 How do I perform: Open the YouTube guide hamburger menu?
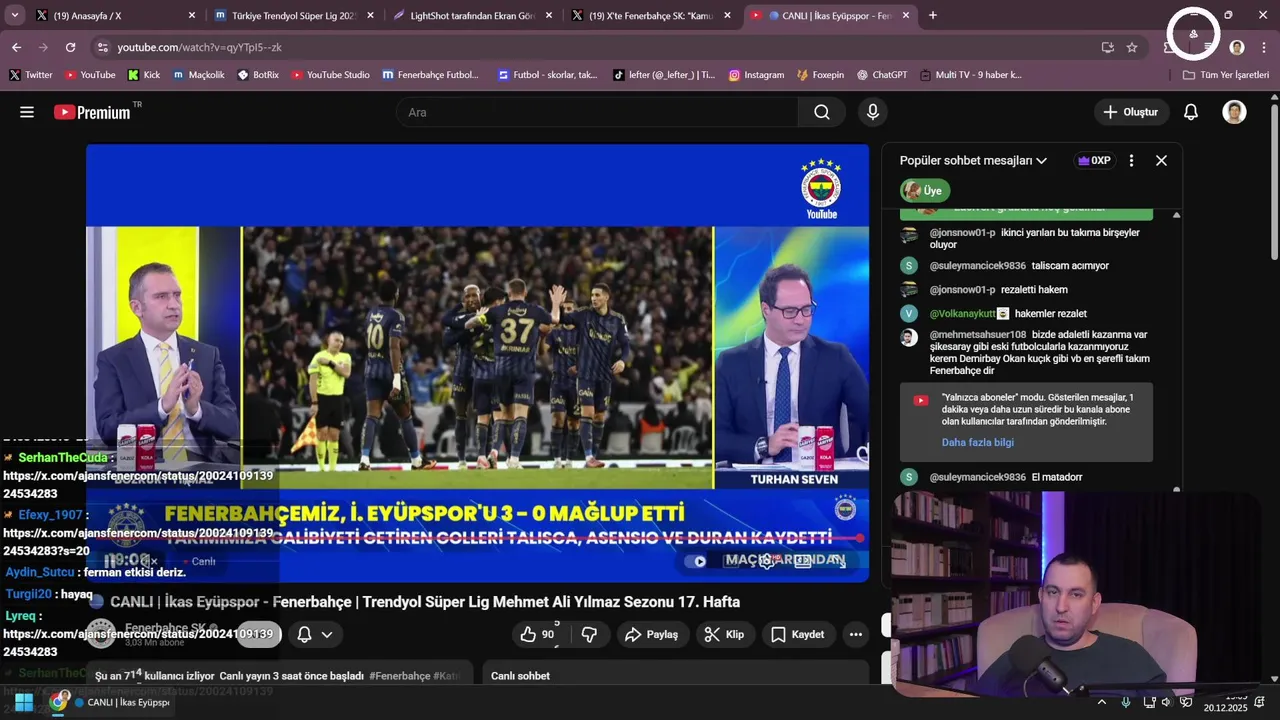[x=27, y=112]
